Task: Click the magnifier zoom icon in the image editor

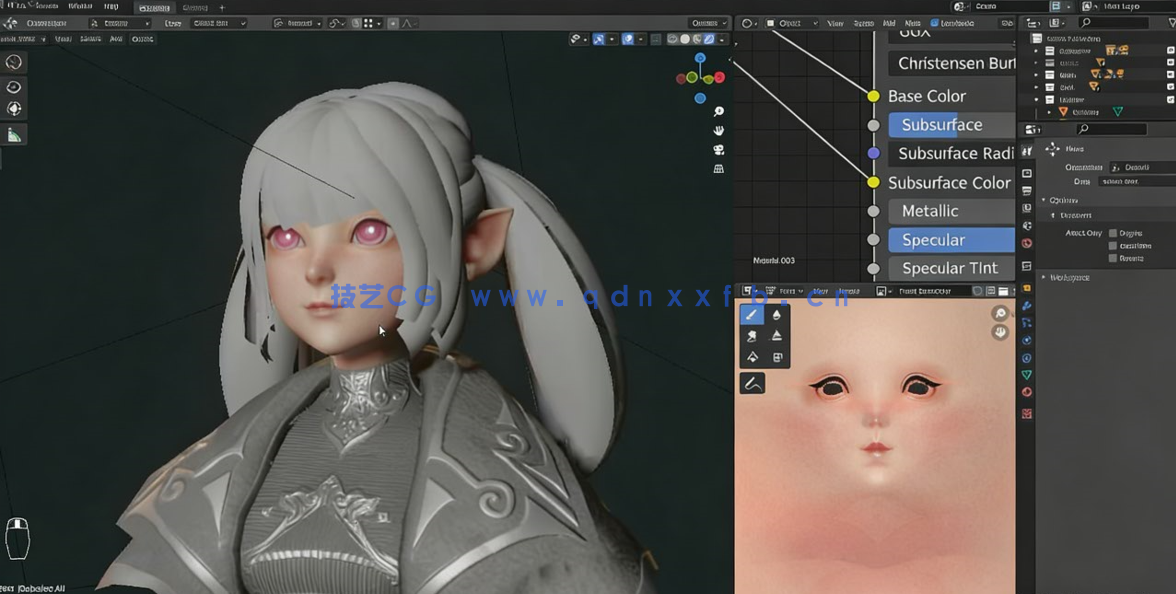Action: (x=999, y=313)
